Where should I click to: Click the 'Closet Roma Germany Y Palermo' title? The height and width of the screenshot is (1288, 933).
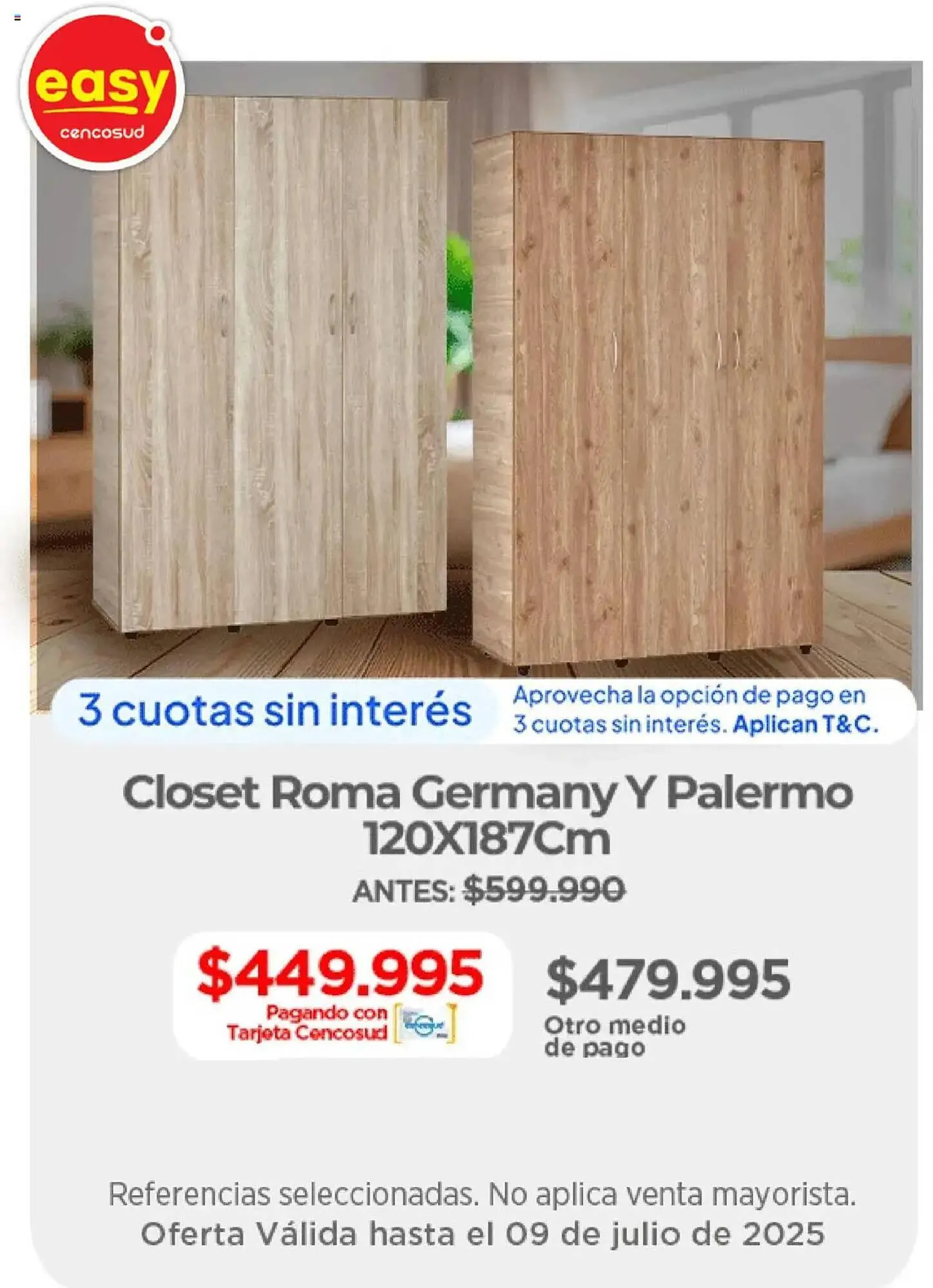point(487,793)
